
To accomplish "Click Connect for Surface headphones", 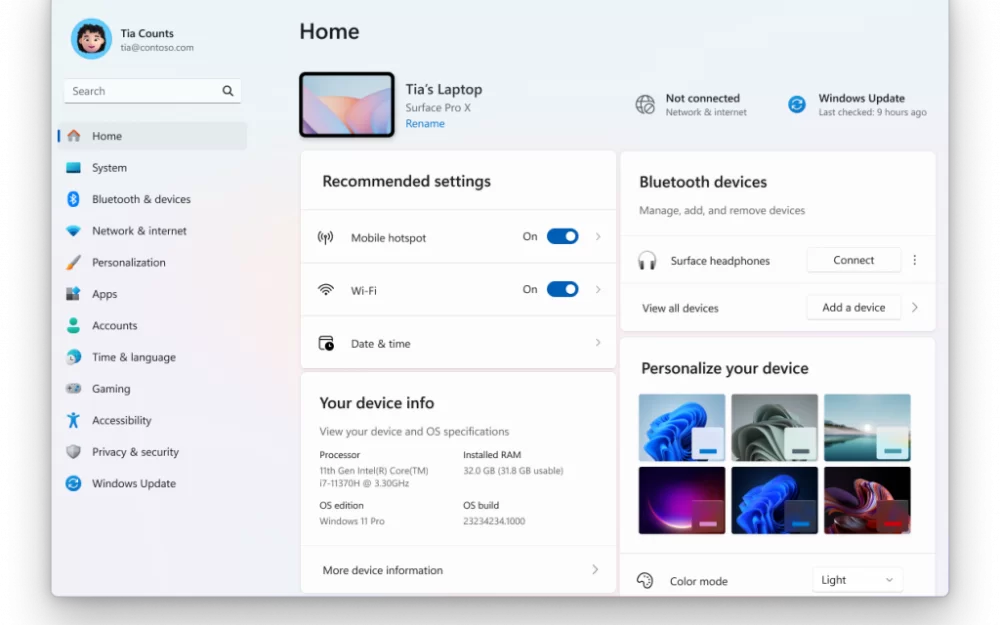I will pos(853,260).
